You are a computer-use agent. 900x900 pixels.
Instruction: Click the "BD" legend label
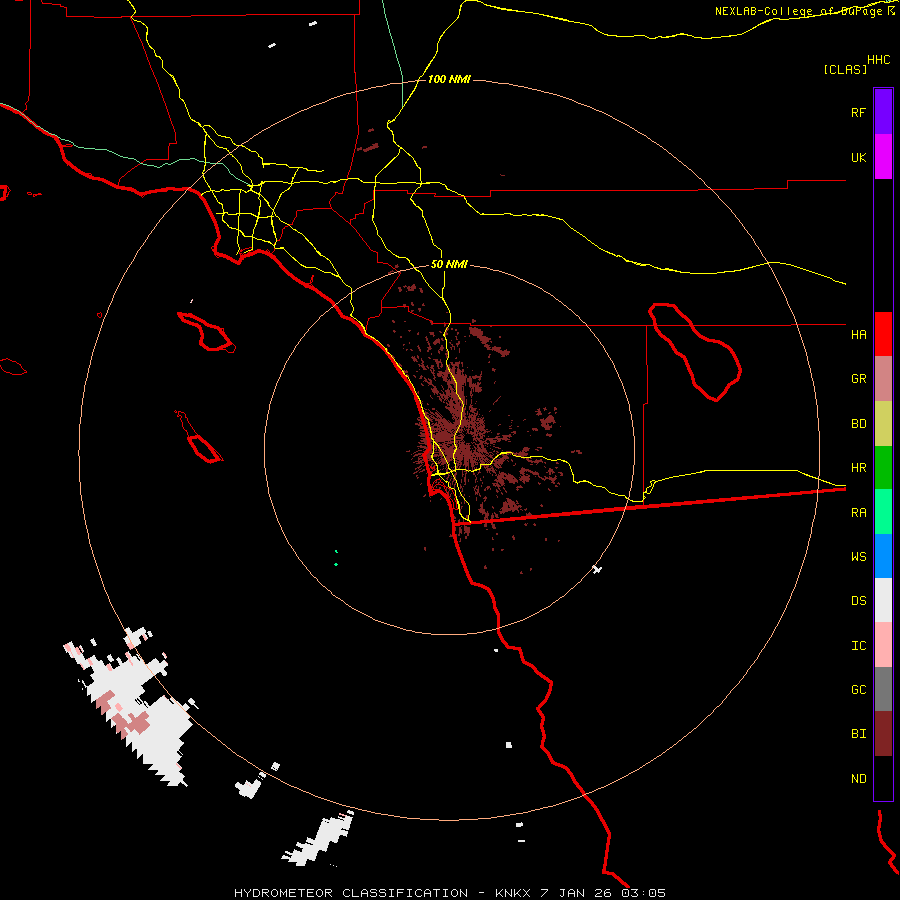pyautogui.click(x=858, y=424)
